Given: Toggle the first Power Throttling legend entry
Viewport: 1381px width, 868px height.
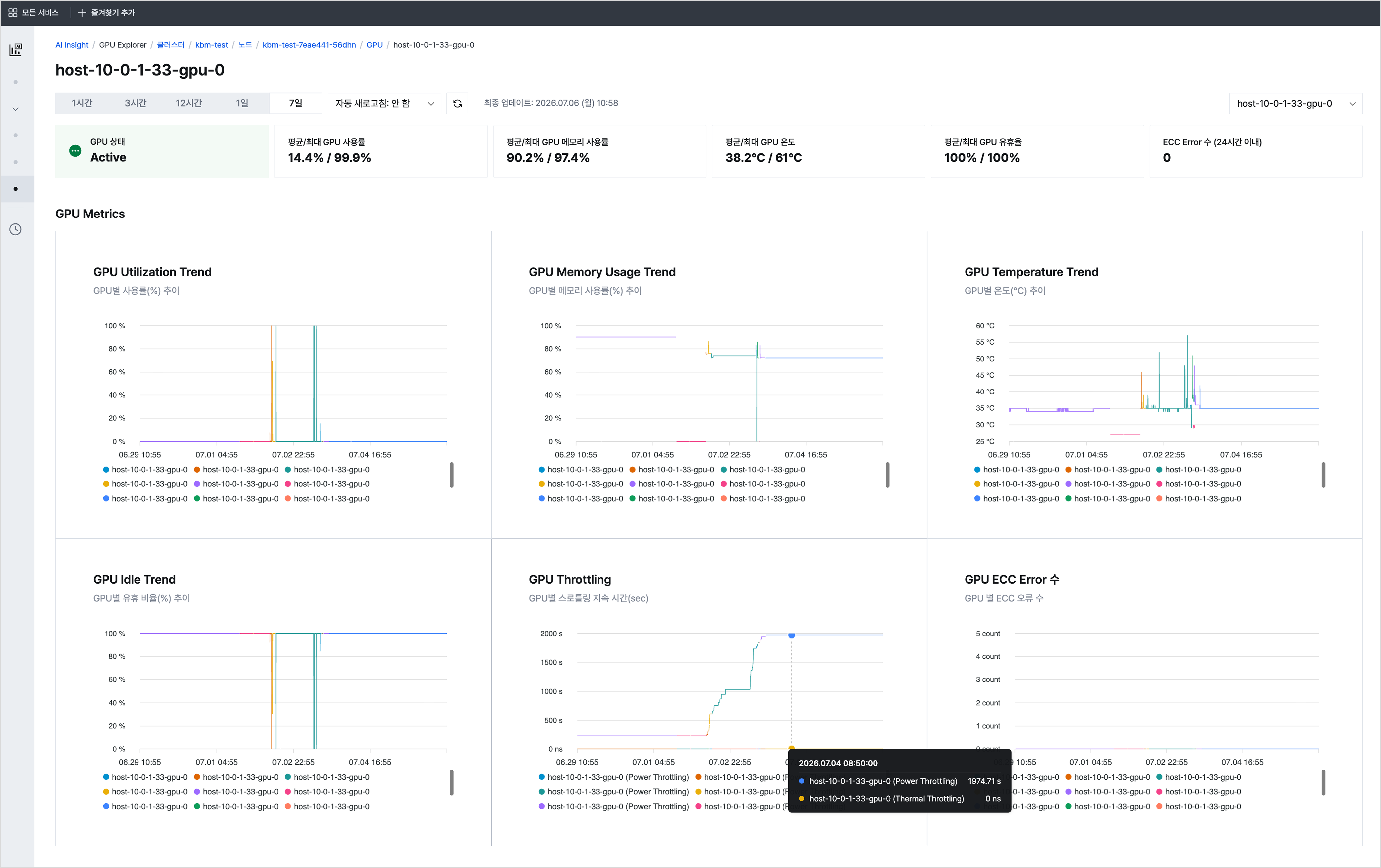Looking at the screenshot, I should (x=614, y=777).
